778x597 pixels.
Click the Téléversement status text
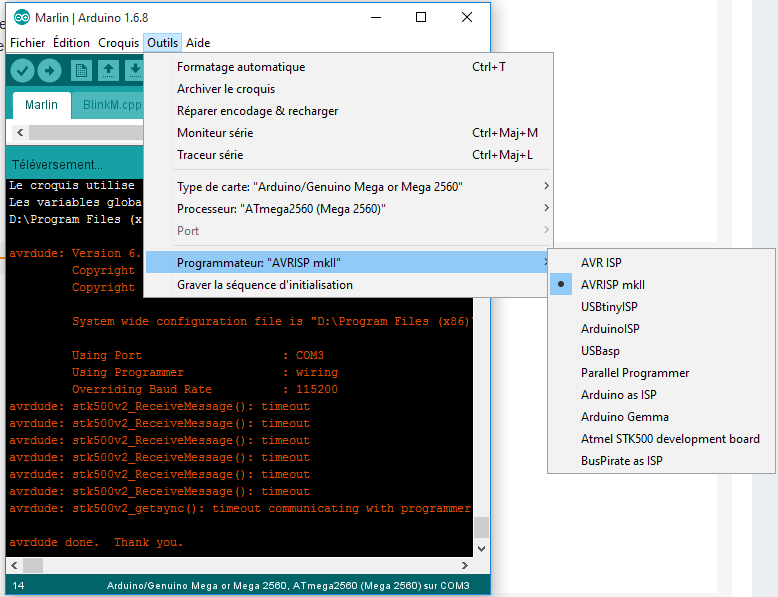(x=57, y=165)
